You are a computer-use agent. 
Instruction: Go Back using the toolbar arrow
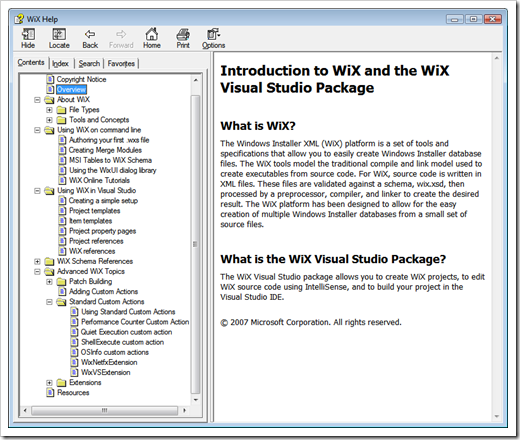[x=90, y=34]
